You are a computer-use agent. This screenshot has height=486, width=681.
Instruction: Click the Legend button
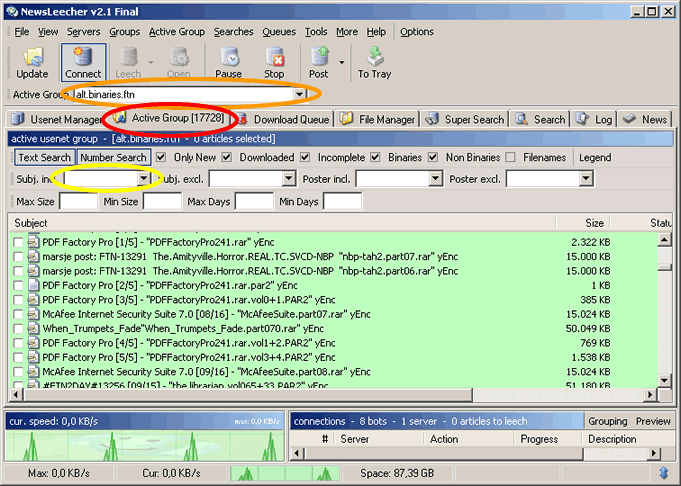tap(595, 157)
